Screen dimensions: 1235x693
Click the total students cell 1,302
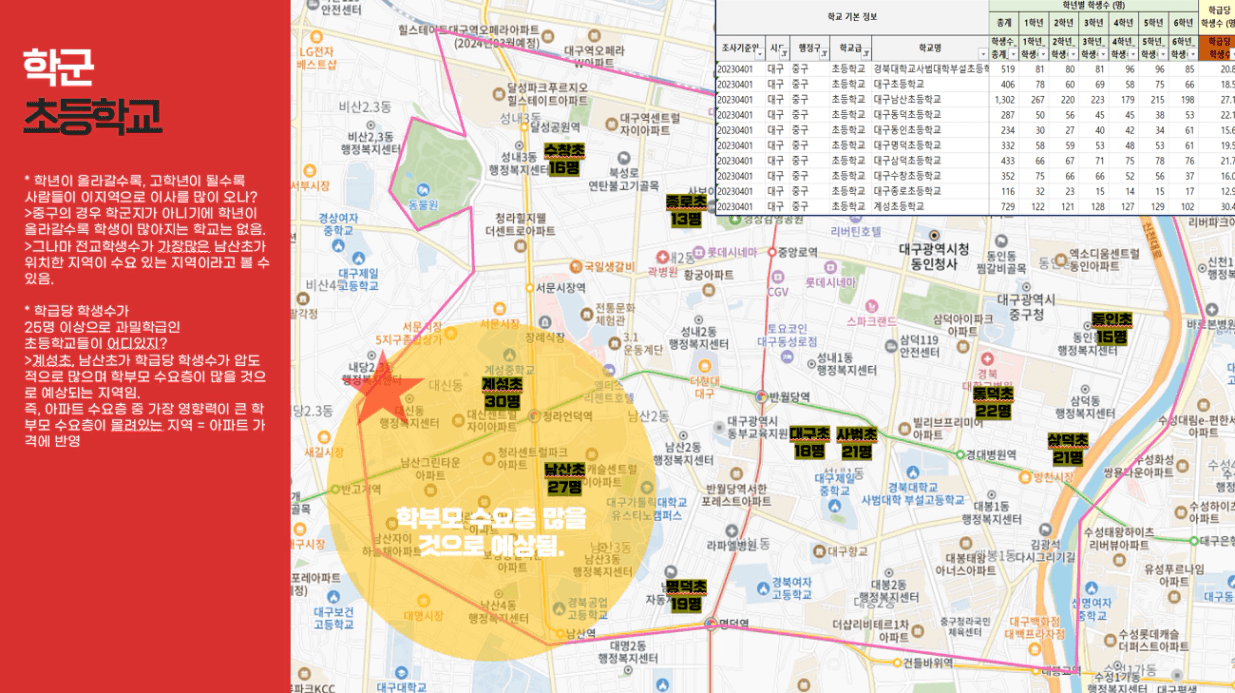[1004, 99]
